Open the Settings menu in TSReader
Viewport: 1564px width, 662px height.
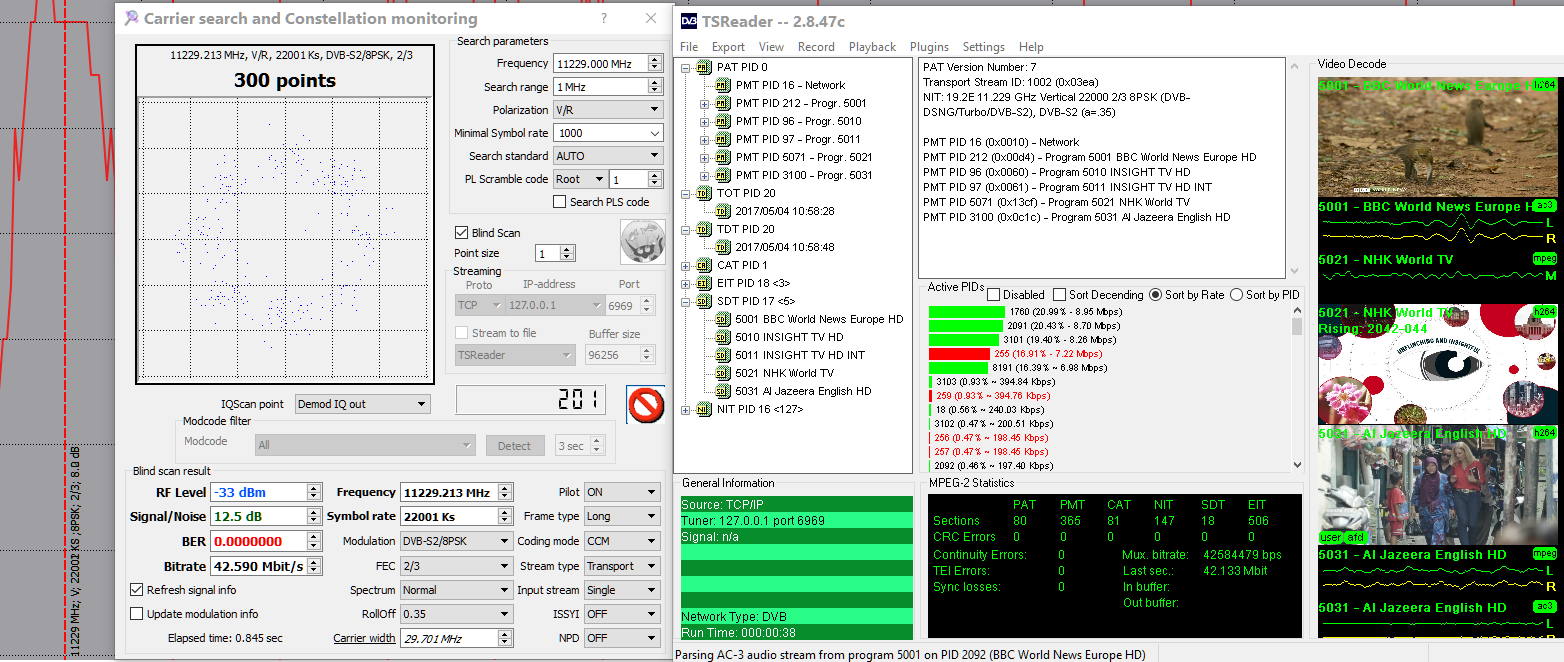click(x=983, y=47)
